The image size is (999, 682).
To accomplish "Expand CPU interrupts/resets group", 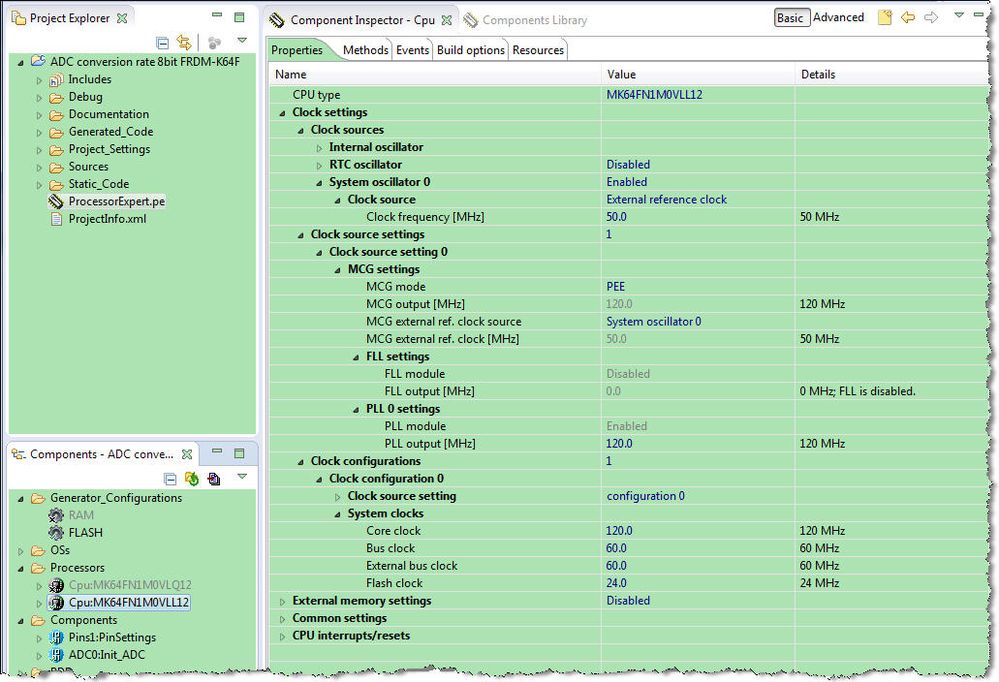I will [282, 636].
